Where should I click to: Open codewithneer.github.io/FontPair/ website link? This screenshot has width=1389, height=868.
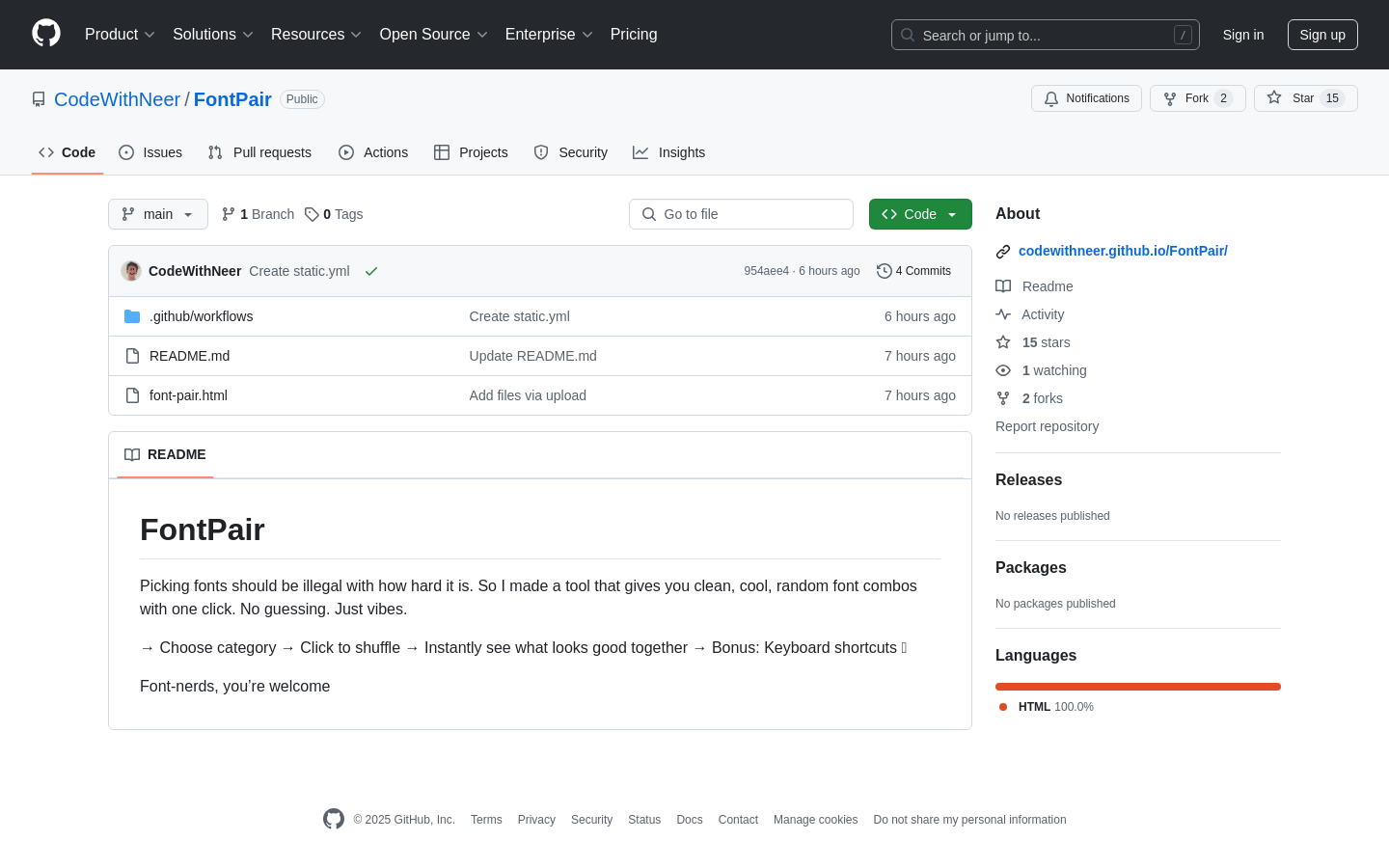(x=1123, y=251)
